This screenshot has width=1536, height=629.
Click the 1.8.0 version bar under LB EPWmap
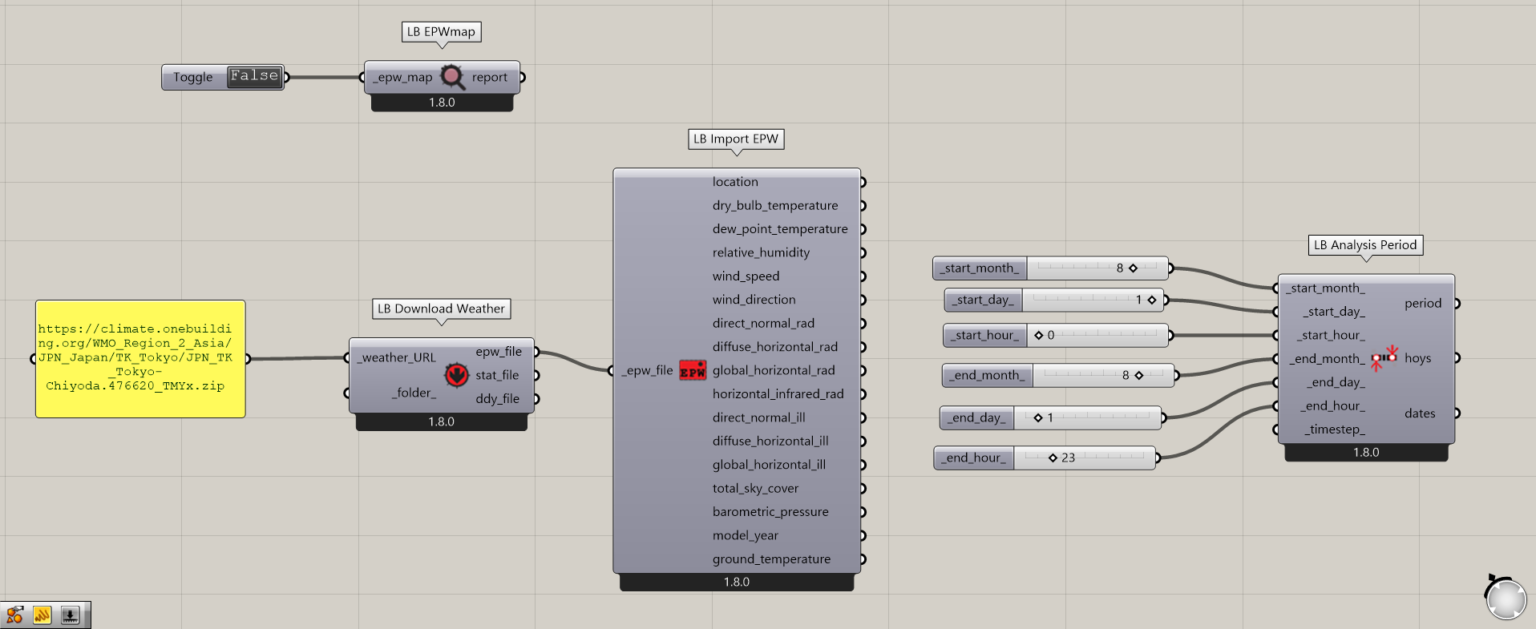[x=441, y=102]
